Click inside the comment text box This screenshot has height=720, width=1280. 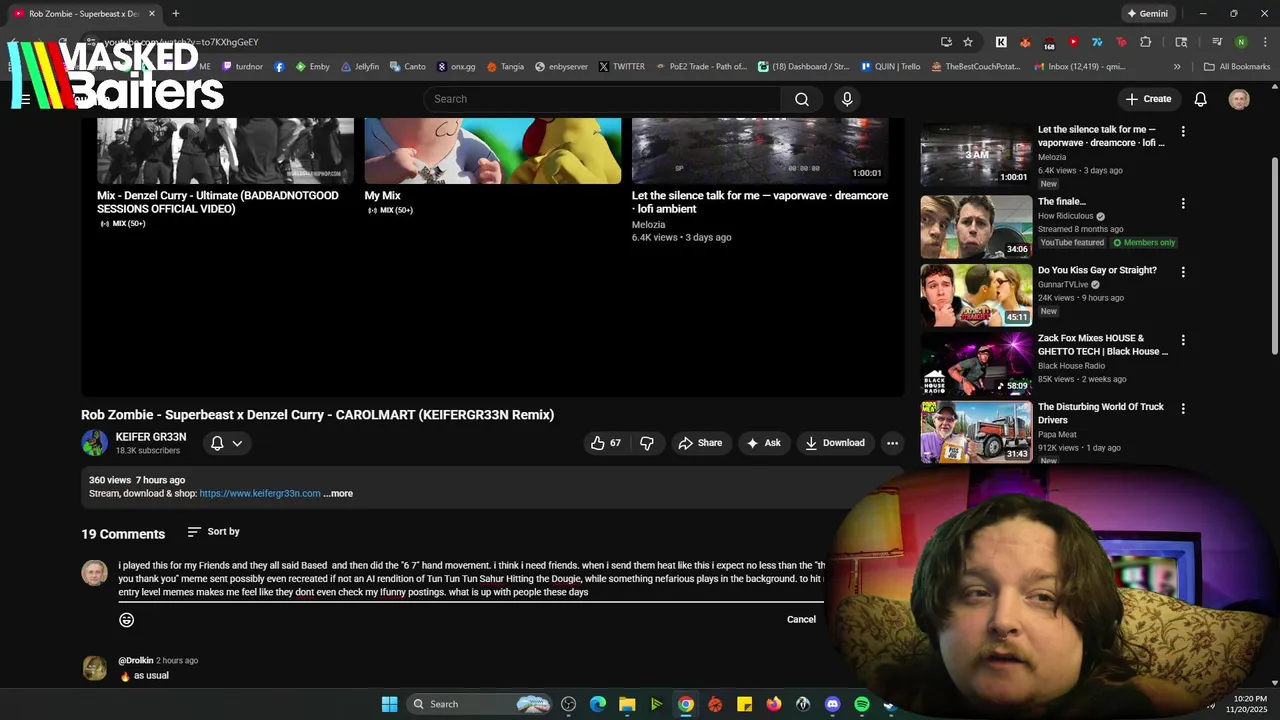coord(471,579)
